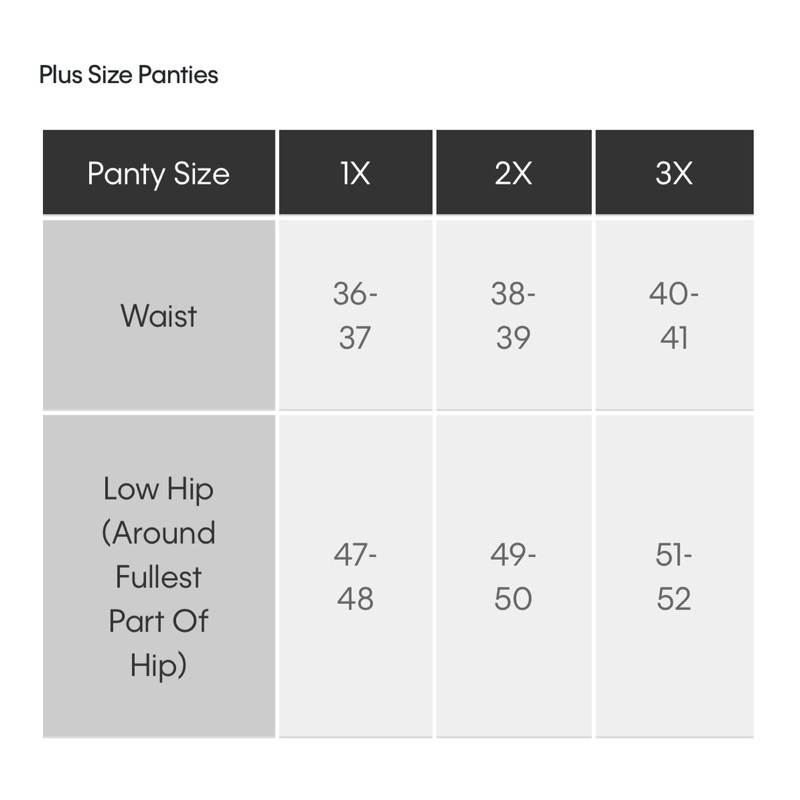The image size is (800, 800).
Task: Click the 3X column header
Action: pyautogui.click(x=674, y=172)
